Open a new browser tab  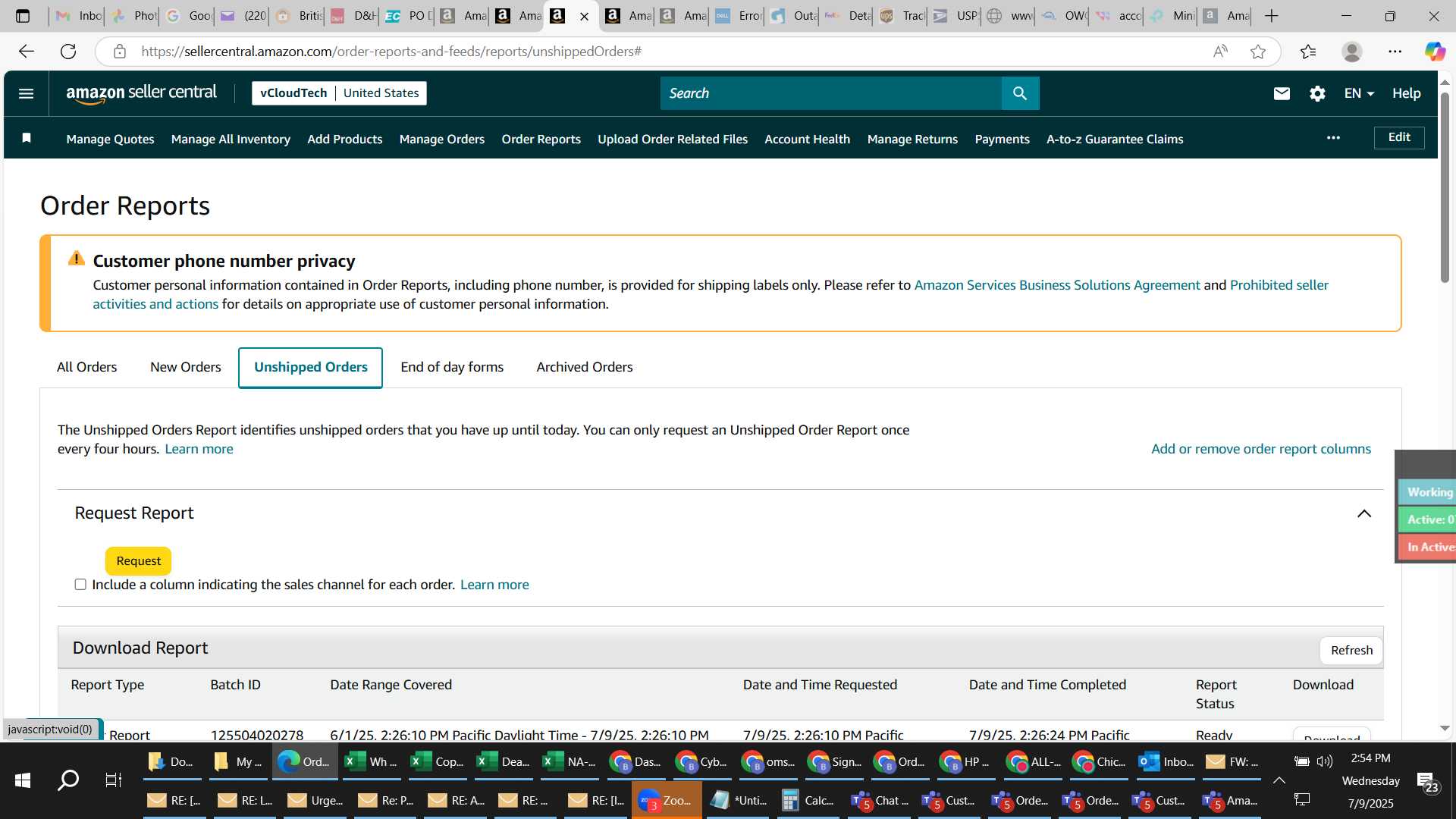click(x=1272, y=16)
